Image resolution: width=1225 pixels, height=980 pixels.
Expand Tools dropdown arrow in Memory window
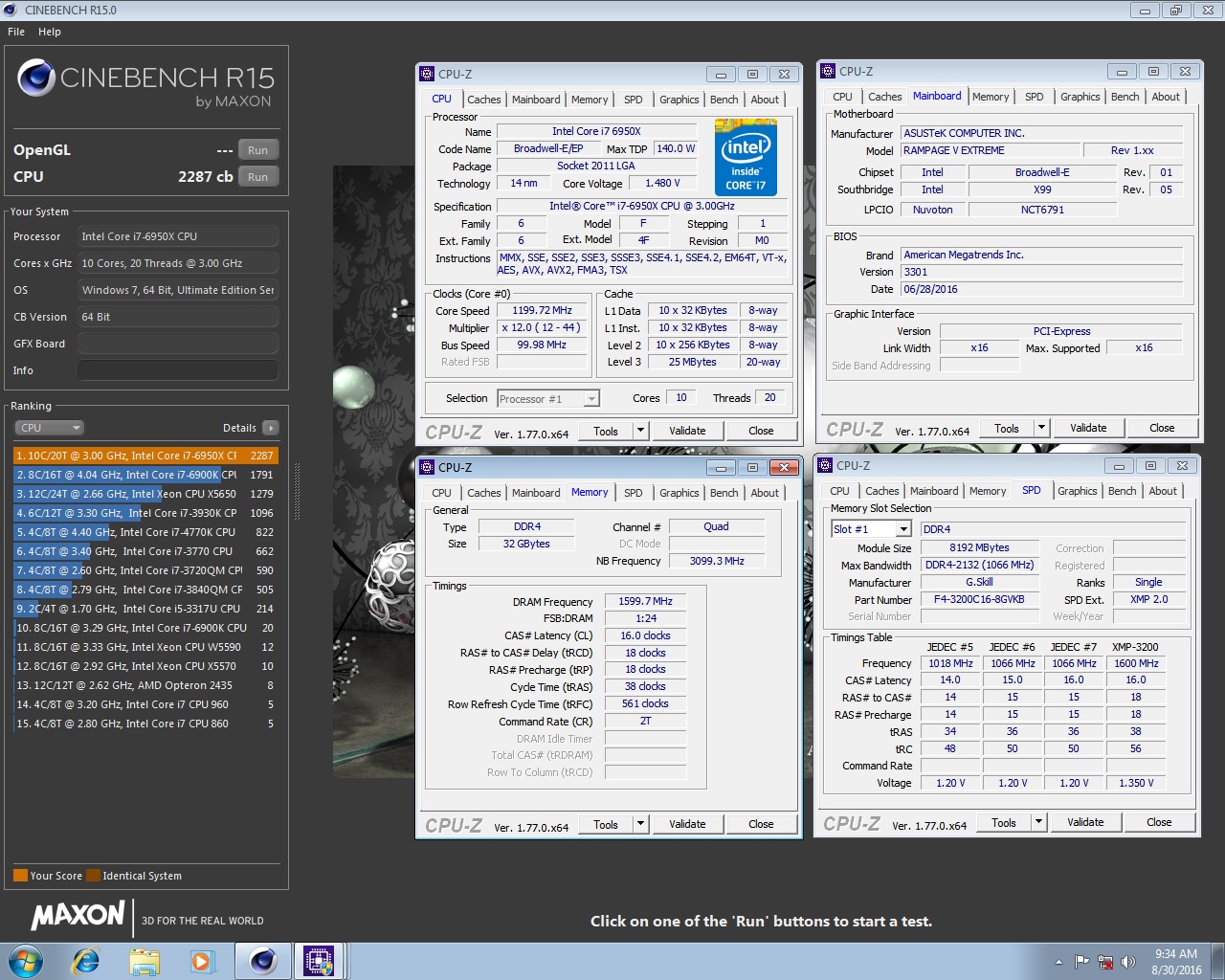click(x=641, y=824)
